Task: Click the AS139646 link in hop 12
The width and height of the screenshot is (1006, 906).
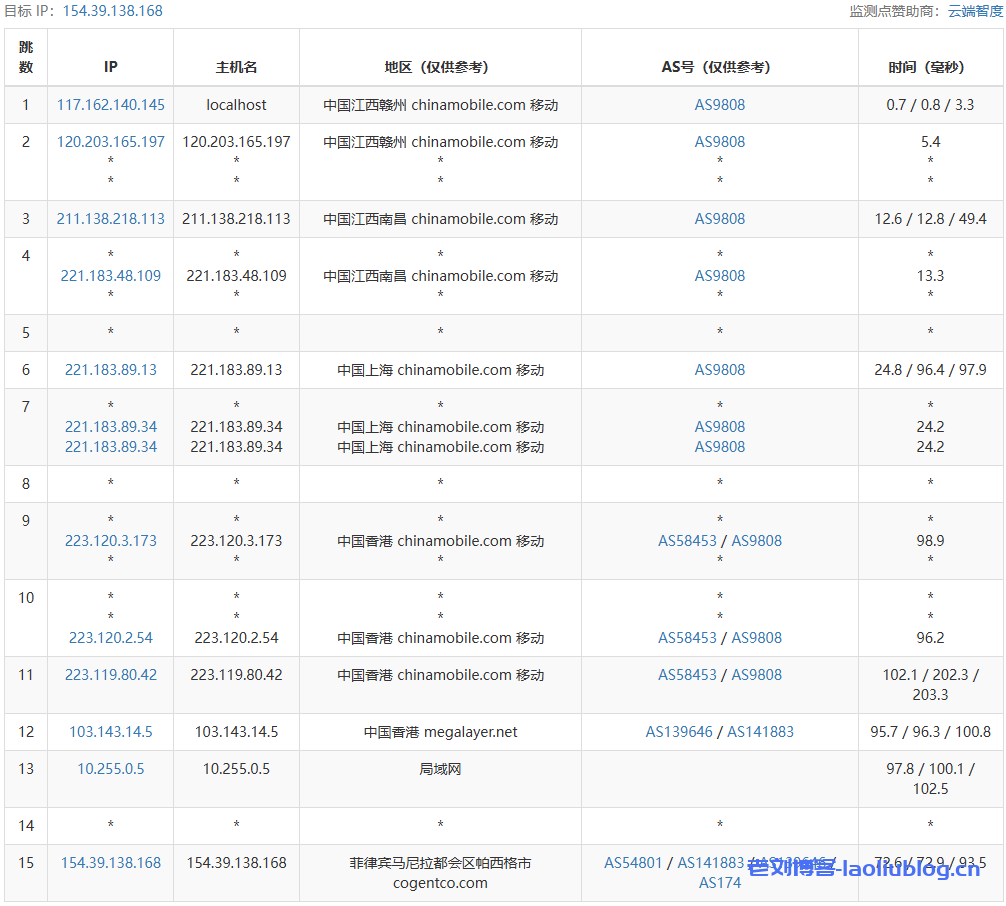Action: [679, 732]
